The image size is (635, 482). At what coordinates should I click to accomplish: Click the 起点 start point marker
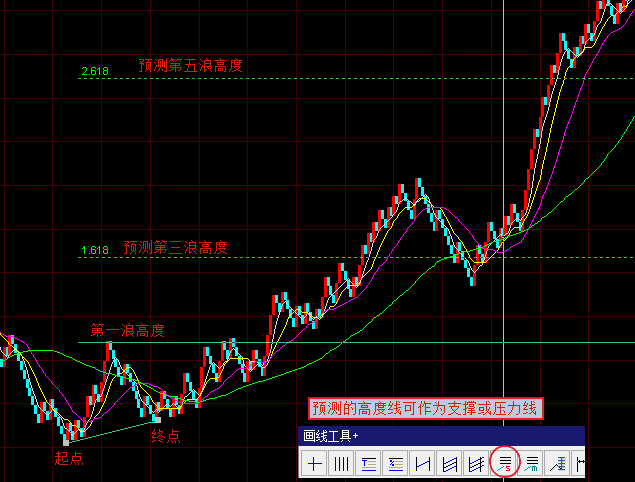69,458
